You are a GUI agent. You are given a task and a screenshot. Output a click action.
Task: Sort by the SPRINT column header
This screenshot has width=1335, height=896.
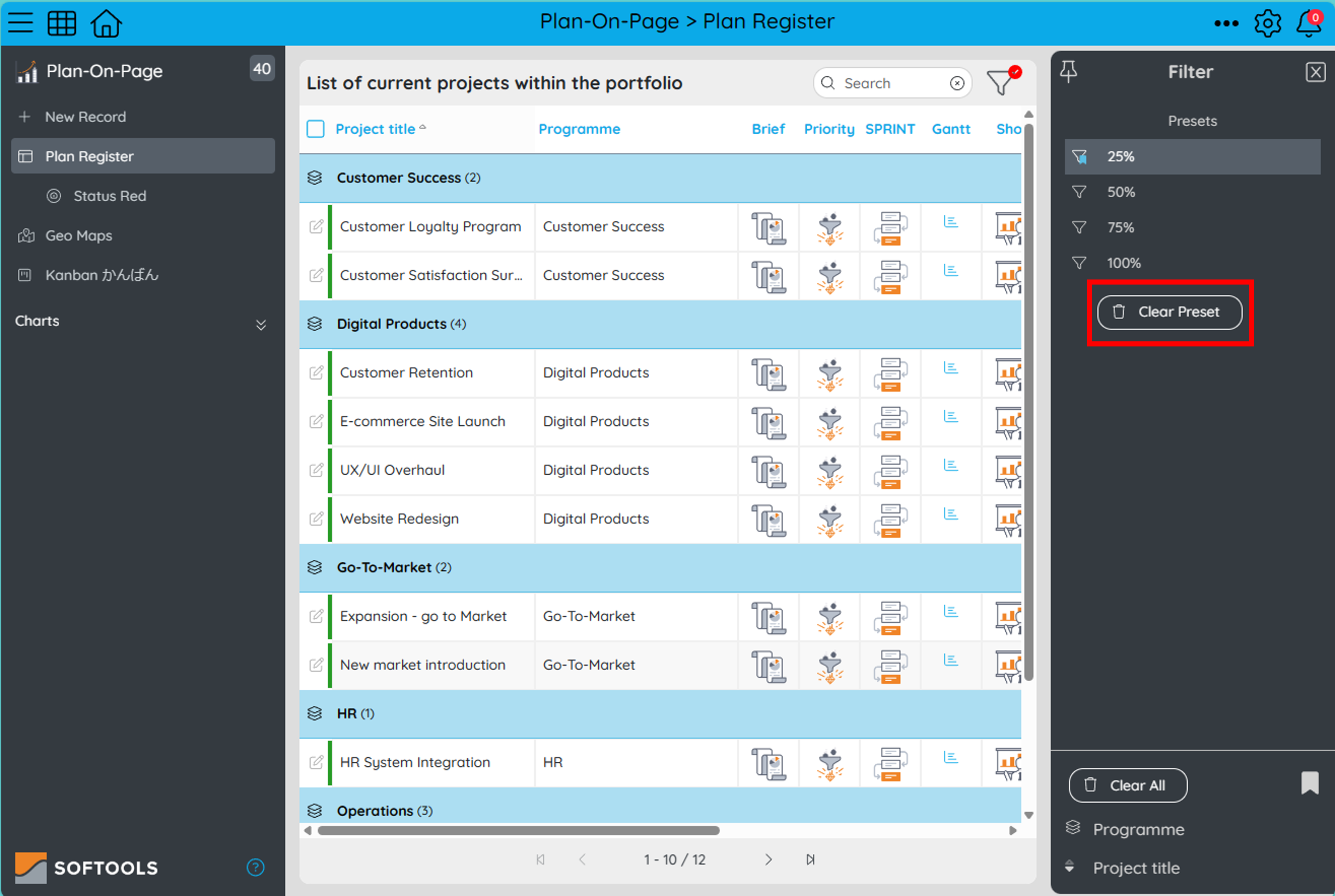click(890, 129)
